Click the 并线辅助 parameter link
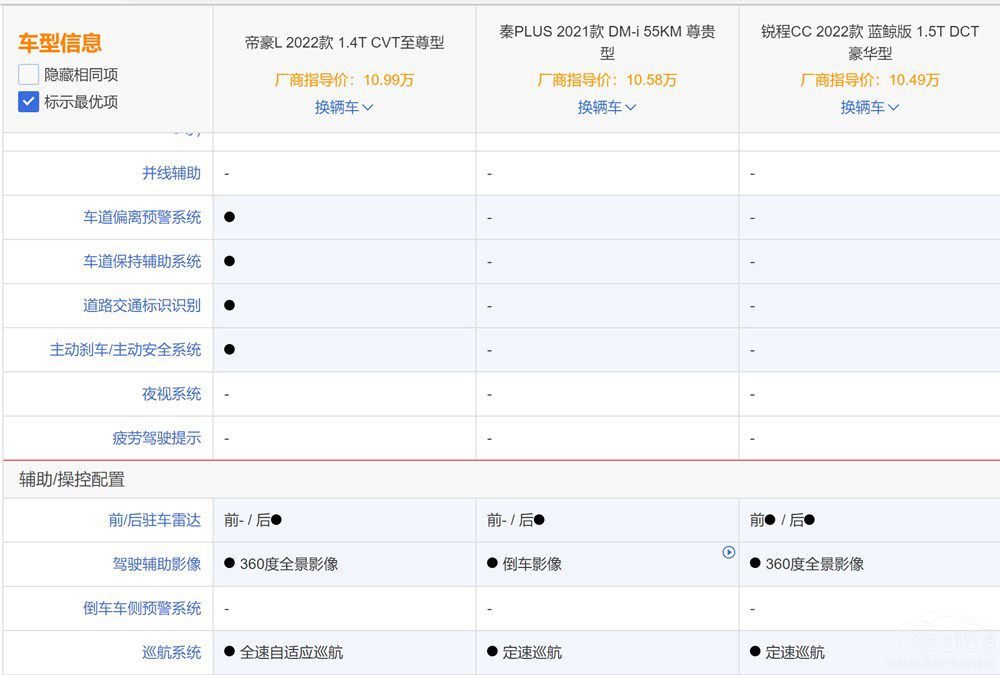Viewport: 1000px width, 675px height. click(171, 173)
